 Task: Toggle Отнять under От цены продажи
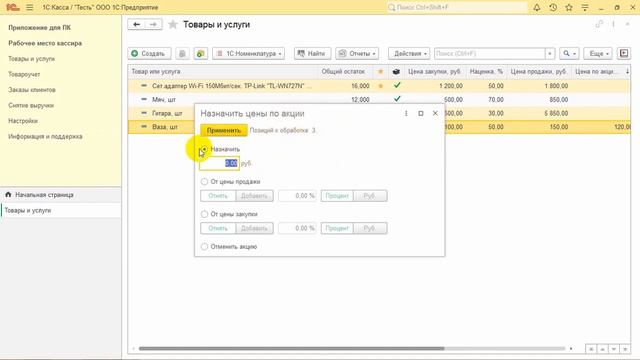(x=218, y=196)
